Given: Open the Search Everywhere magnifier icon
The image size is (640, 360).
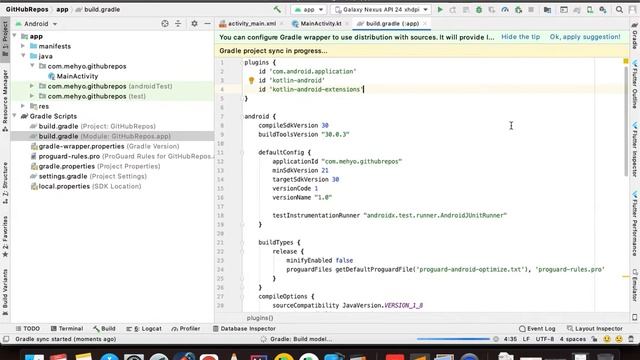Looking at the screenshot, I should click(x=620, y=9).
